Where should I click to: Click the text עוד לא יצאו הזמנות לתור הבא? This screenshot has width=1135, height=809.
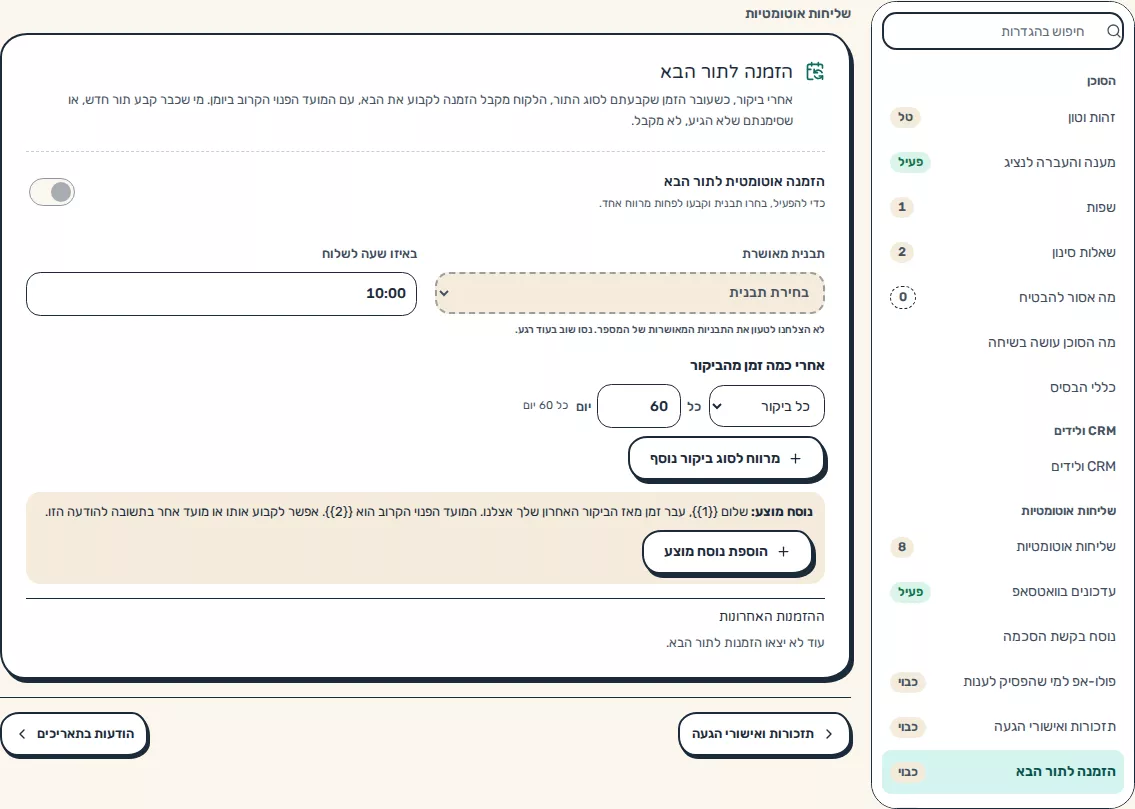(745, 643)
